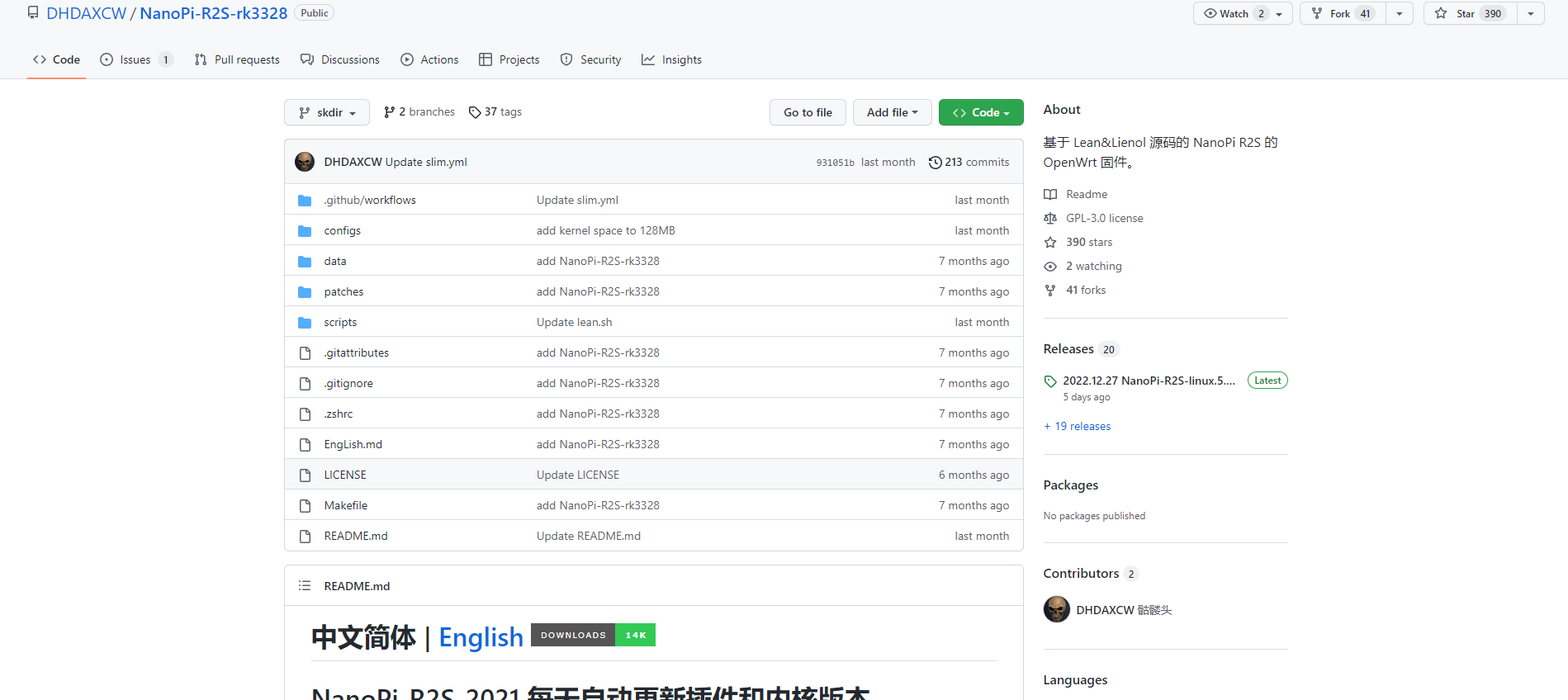The image size is (1568, 700).
Task: Open the Projects tab
Action: [x=509, y=59]
